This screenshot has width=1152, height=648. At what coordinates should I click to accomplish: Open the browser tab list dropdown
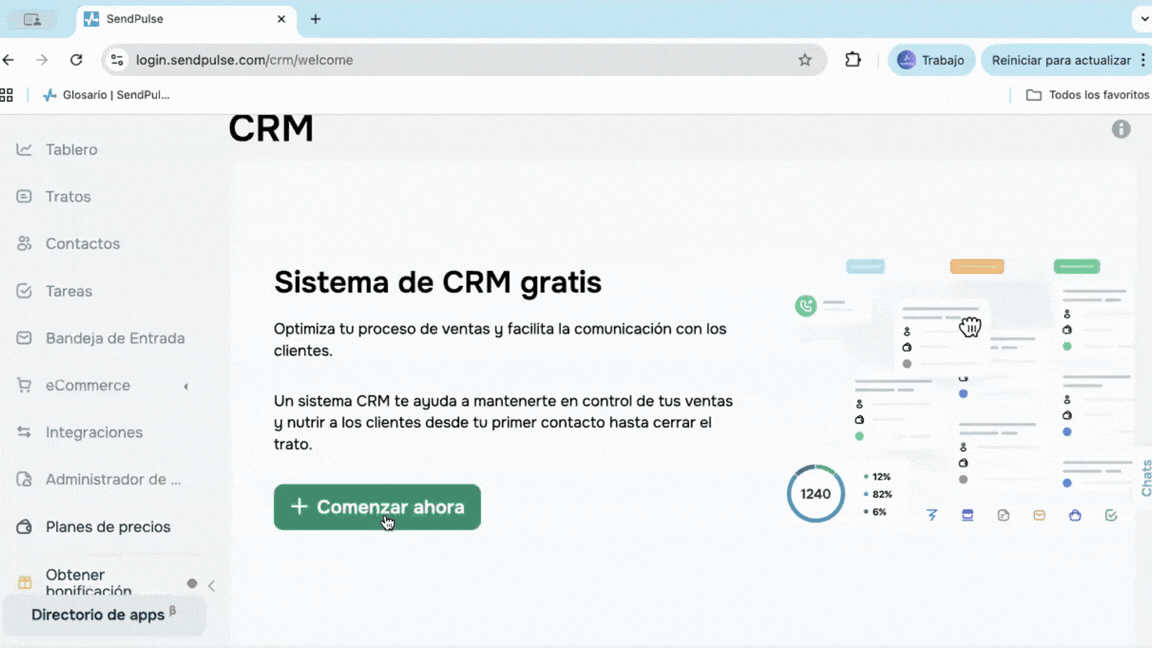1144,19
